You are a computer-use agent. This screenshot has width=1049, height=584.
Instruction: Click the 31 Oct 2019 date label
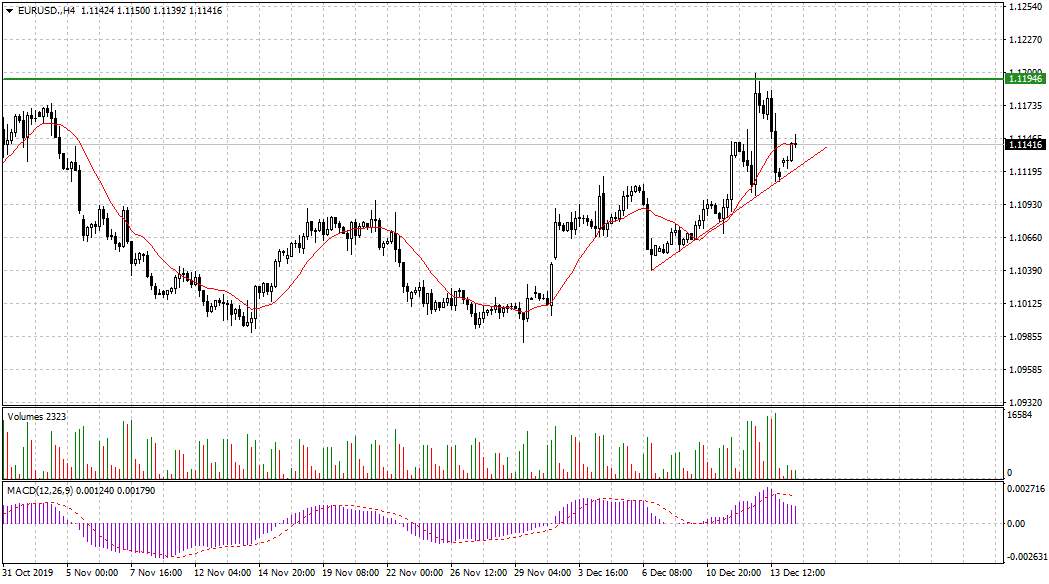(x=27, y=574)
